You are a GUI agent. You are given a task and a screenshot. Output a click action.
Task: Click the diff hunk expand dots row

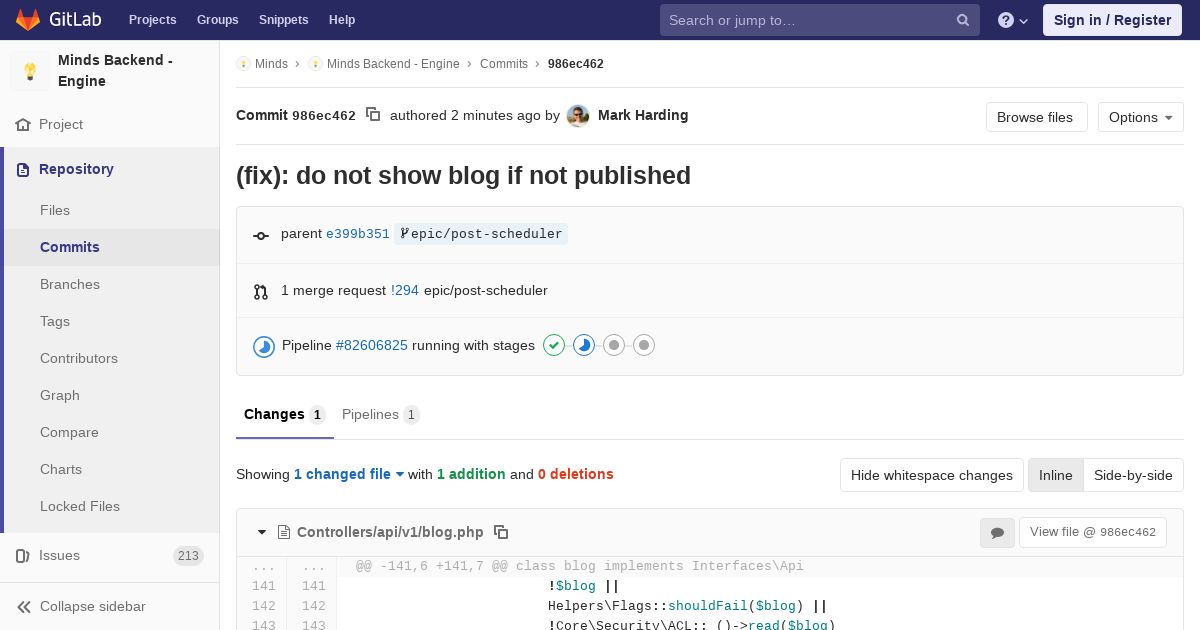point(710,566)
